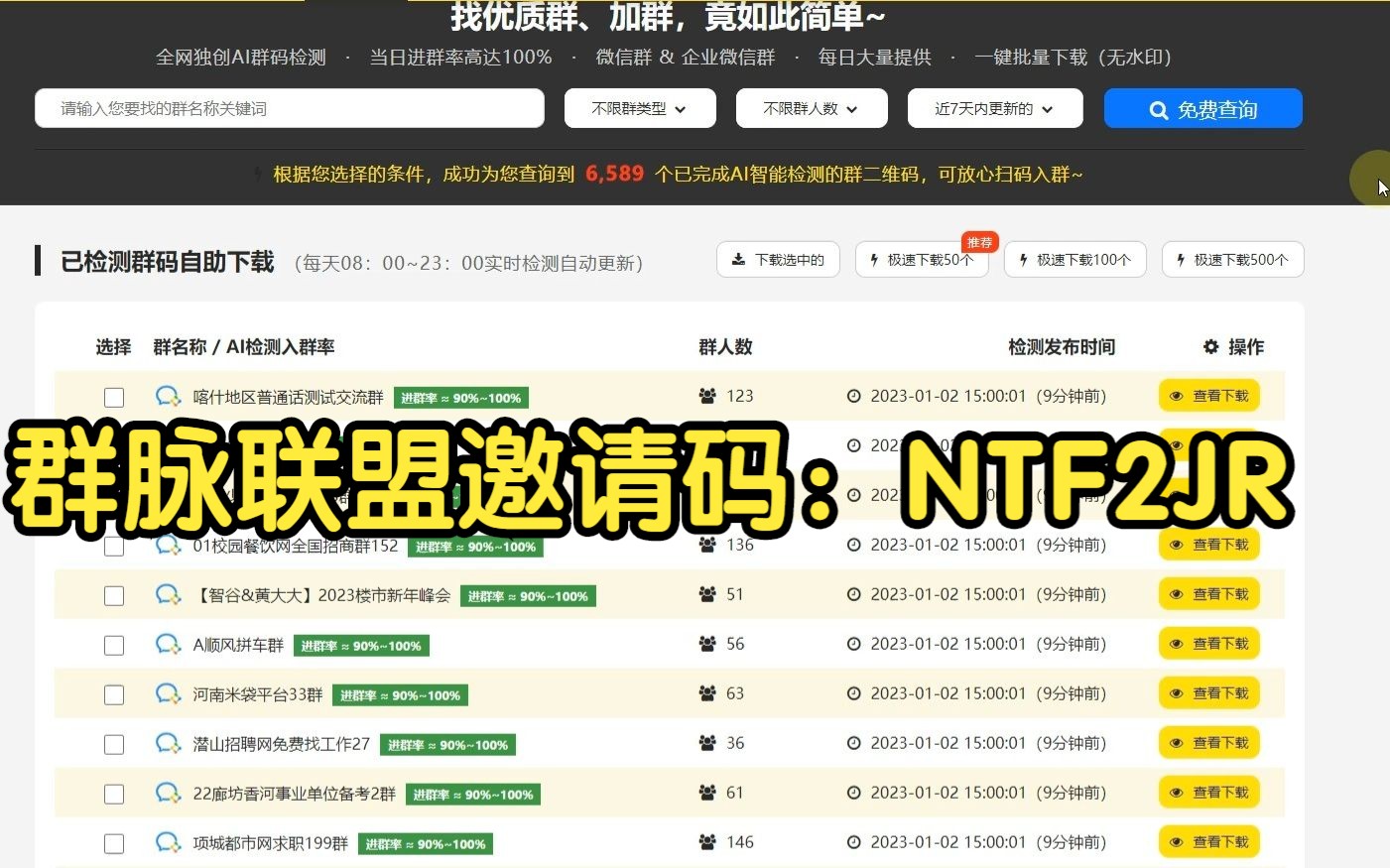The image size is (1390, 868).
Task: Click clock icon in 河南米袋平台33群 row
Action: point(853,693)
